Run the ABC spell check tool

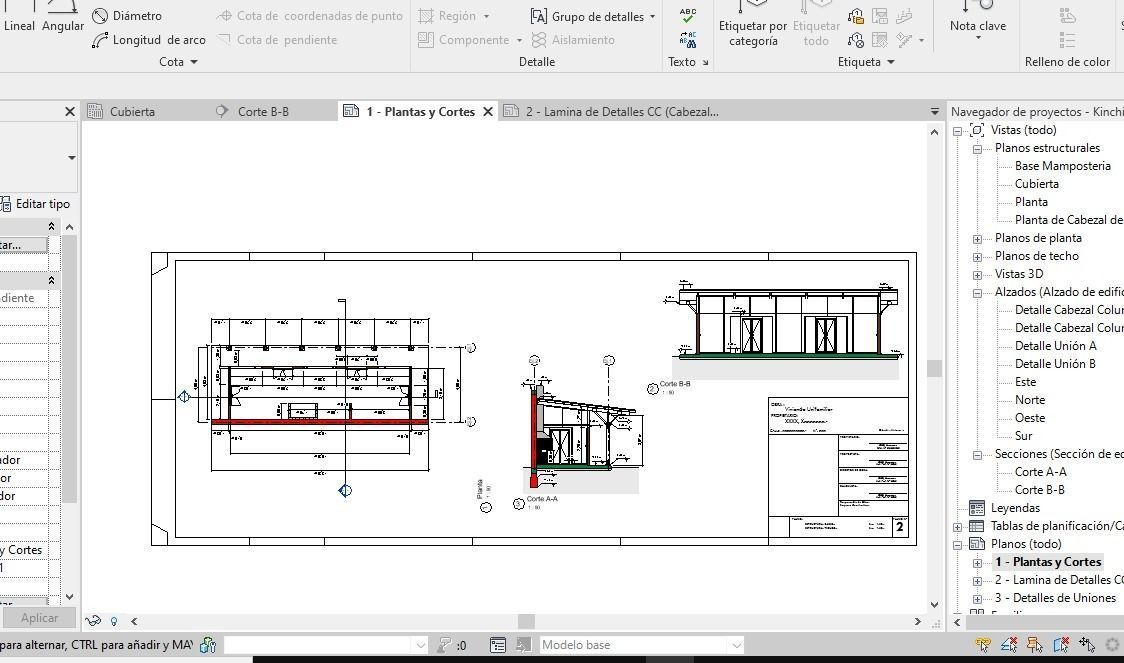coord(687,15)
